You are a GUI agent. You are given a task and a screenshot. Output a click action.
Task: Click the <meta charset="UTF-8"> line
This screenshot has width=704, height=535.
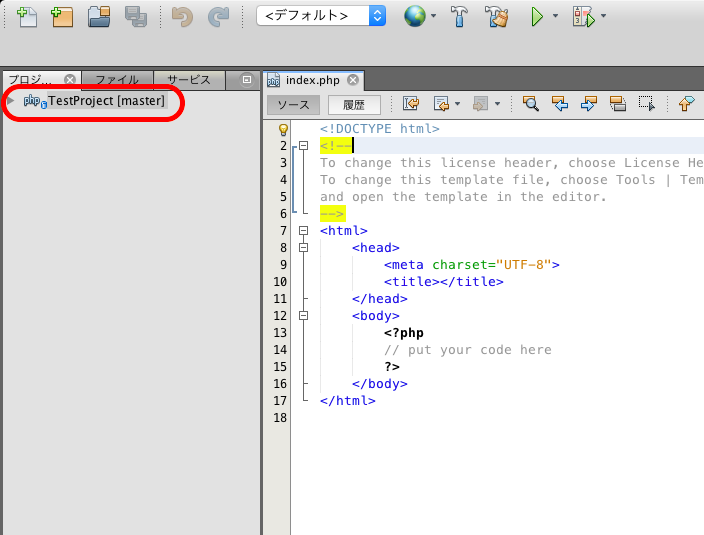pyautogui.click(x=472, y=265)
